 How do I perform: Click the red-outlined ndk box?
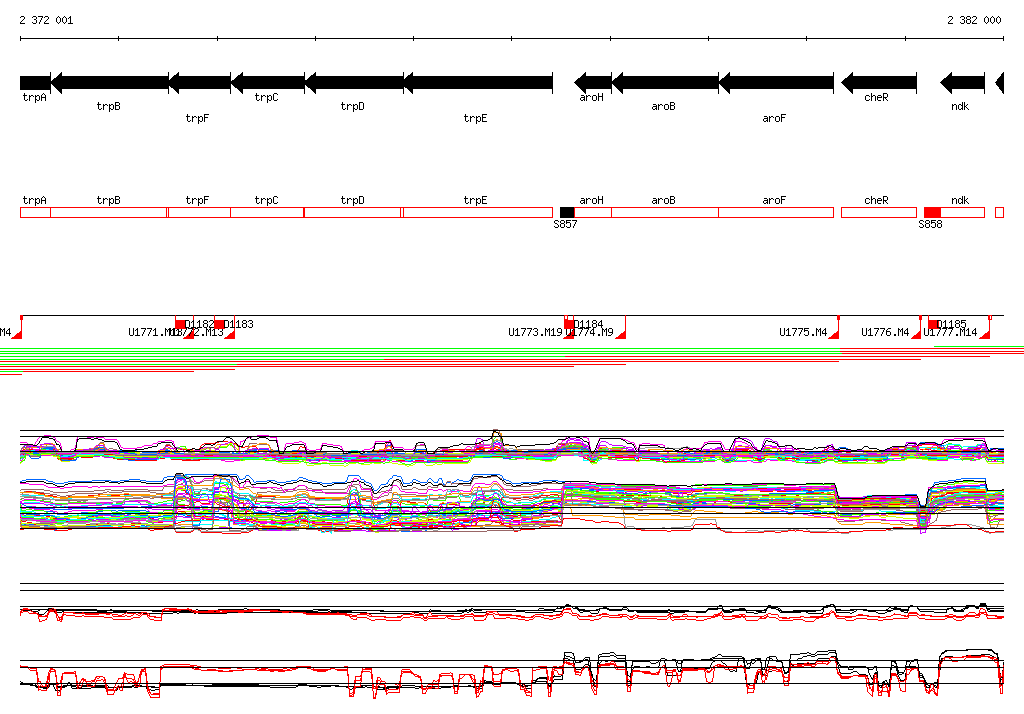pyautogui.click(x=963, y=212)
